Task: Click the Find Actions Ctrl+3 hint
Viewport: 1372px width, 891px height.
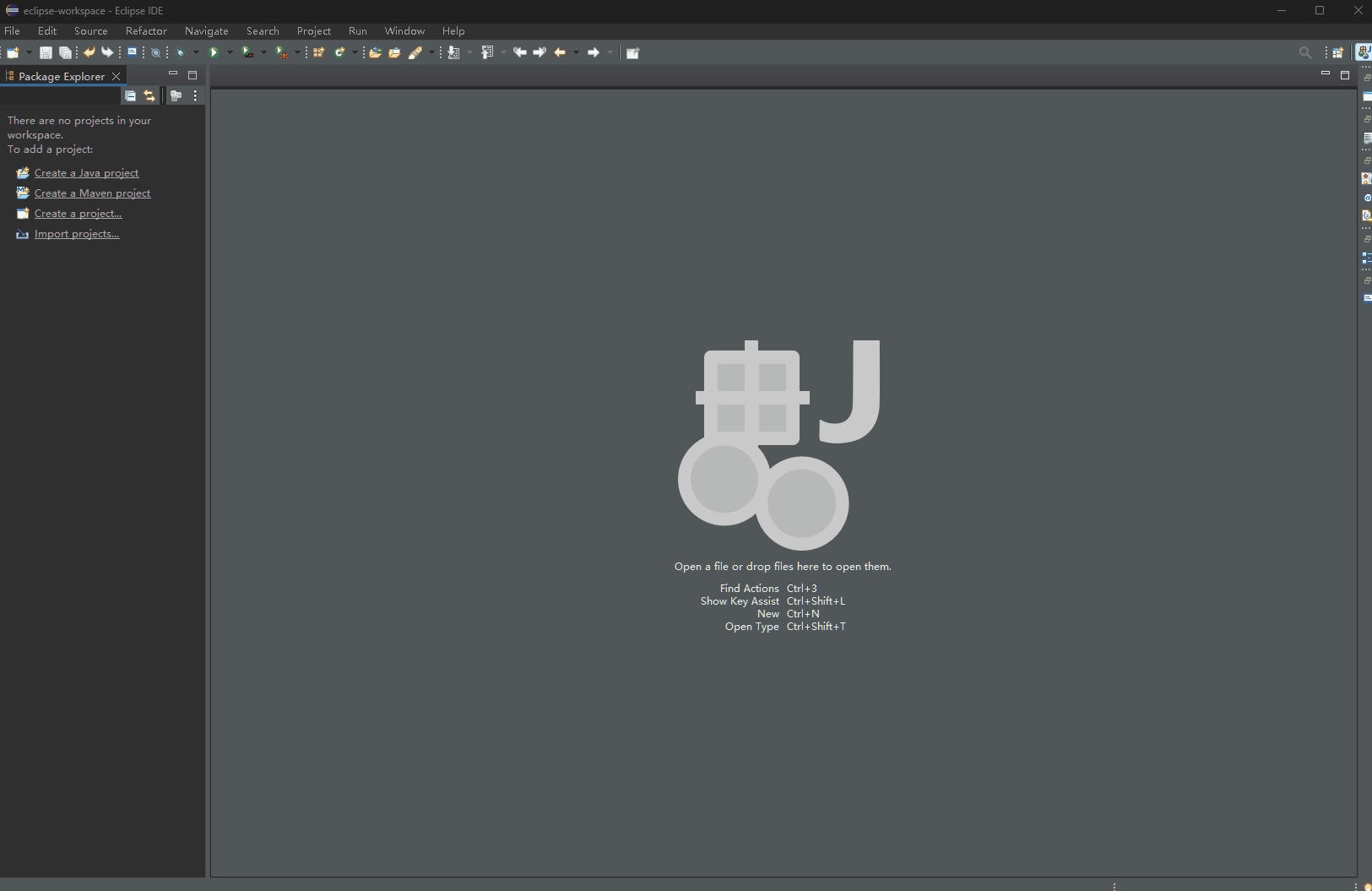Action: [768, 588]
